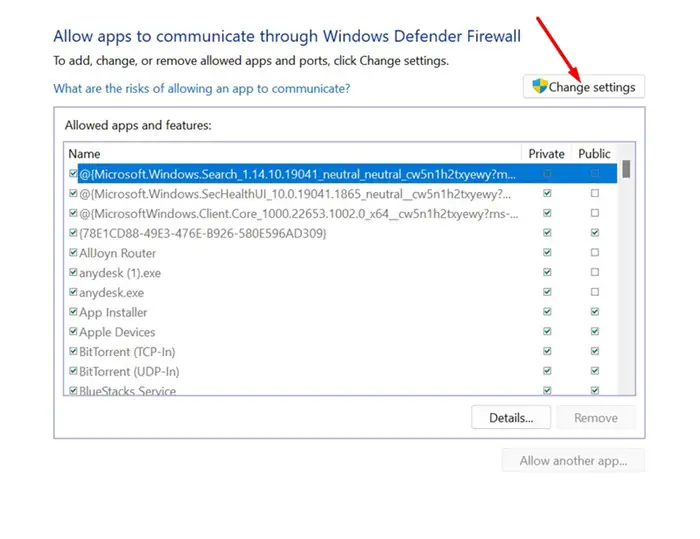Toggle BitTorrent (TCP-In) name checkbox
This screenshot has height=539, width=700.
72,352
